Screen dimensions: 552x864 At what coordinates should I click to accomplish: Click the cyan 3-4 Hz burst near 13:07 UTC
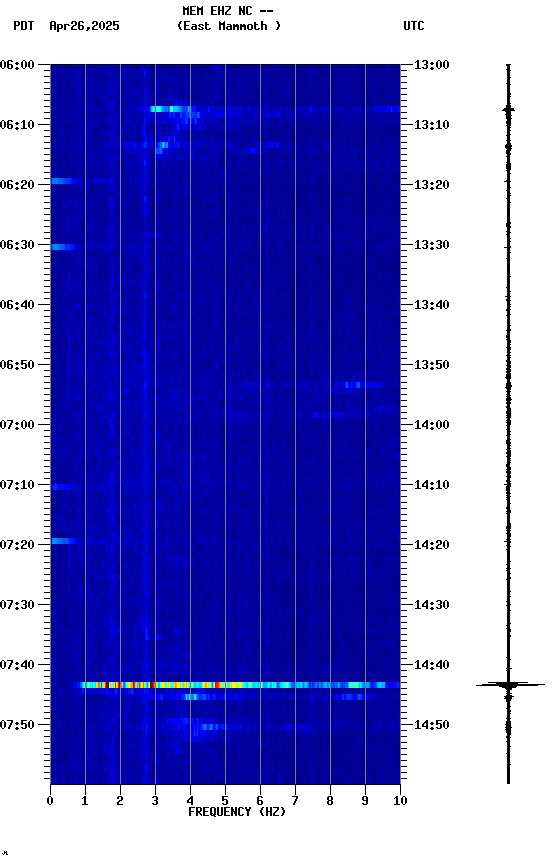[x=170, y=109]
